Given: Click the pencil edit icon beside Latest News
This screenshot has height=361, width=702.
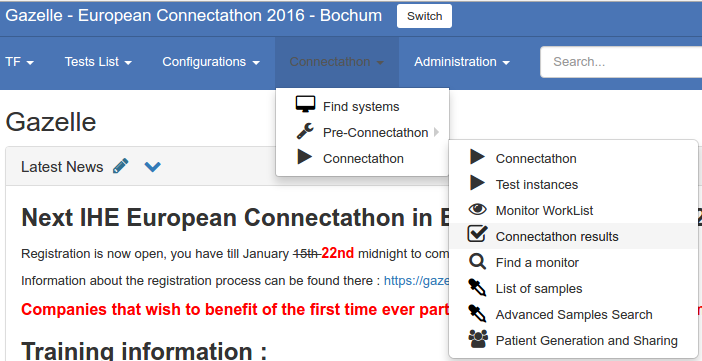Looking at the screenshot, I should pos(120,166).
